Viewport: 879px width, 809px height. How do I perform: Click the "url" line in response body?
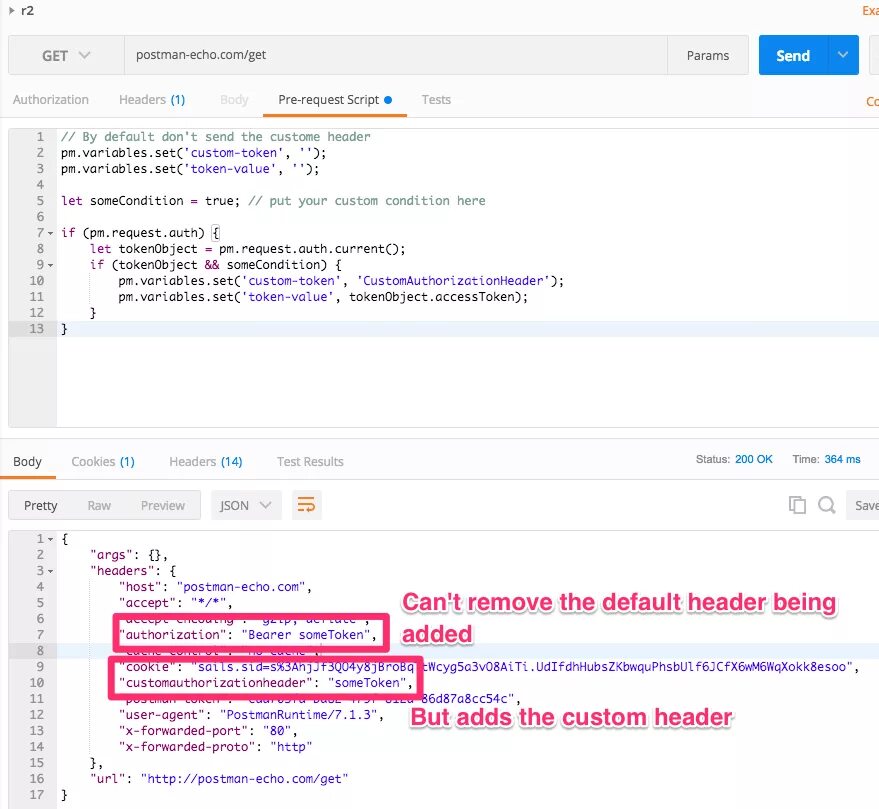click(219, 779)
